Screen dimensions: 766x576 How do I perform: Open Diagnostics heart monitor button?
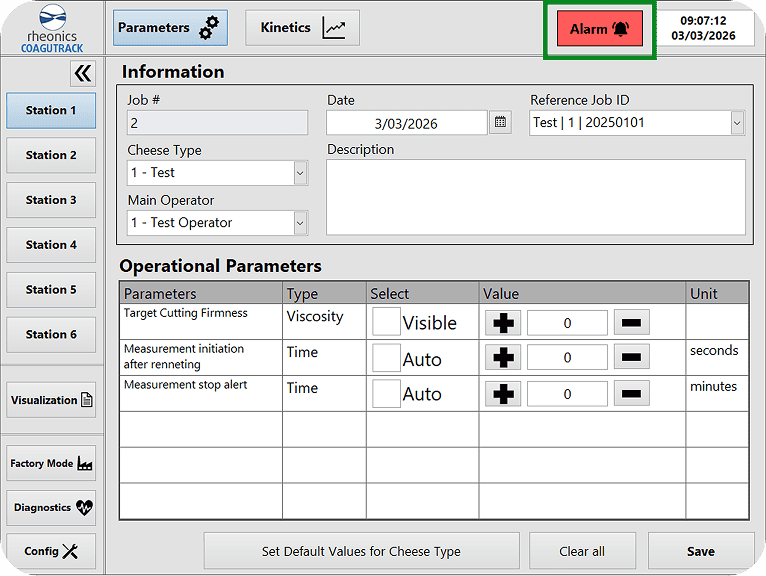point(52,508)
